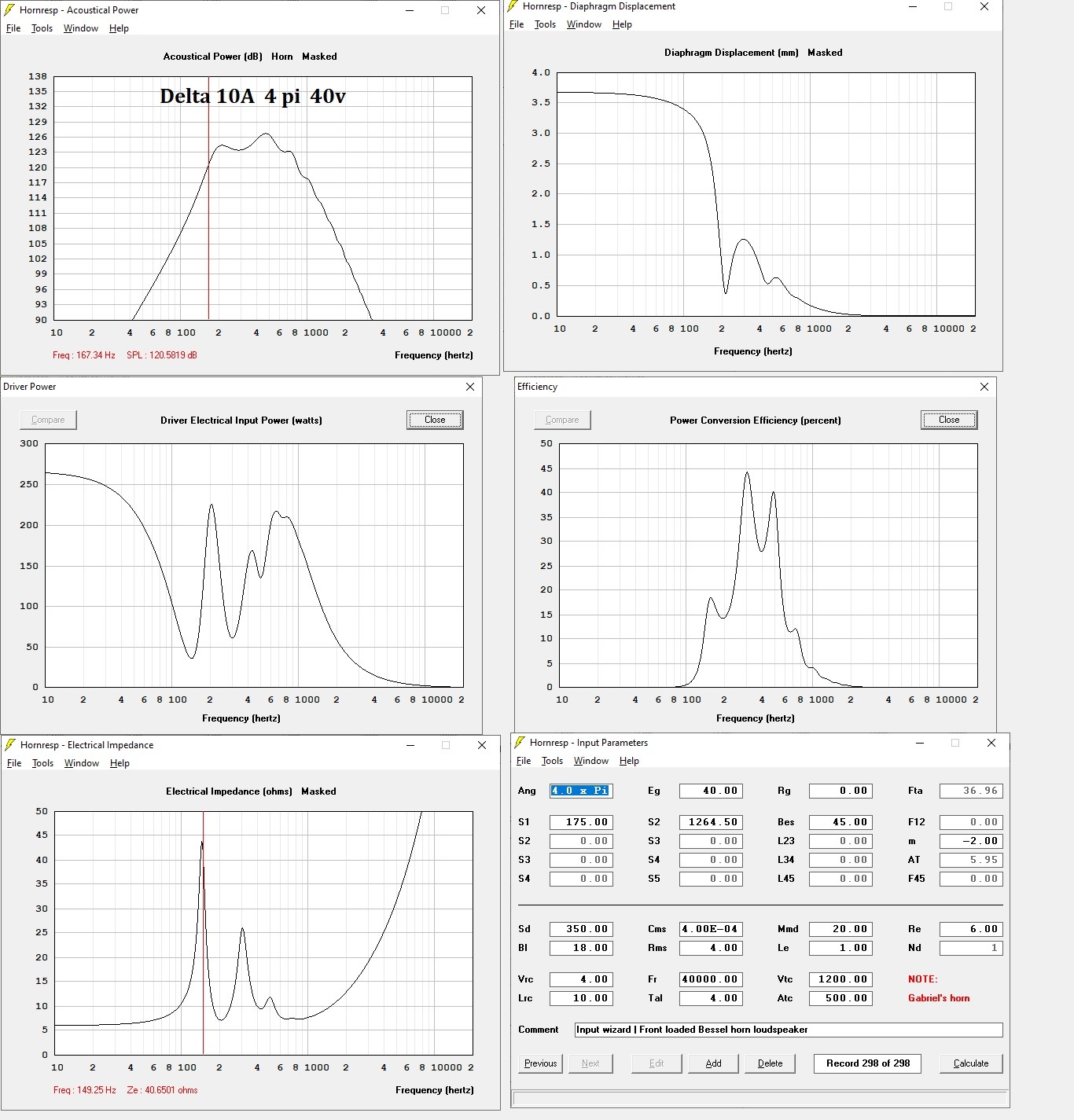This screenshot has width=1074, height=1120.
Task: Click the Bl 18.00 input field
Action: (x=581, y=948)
